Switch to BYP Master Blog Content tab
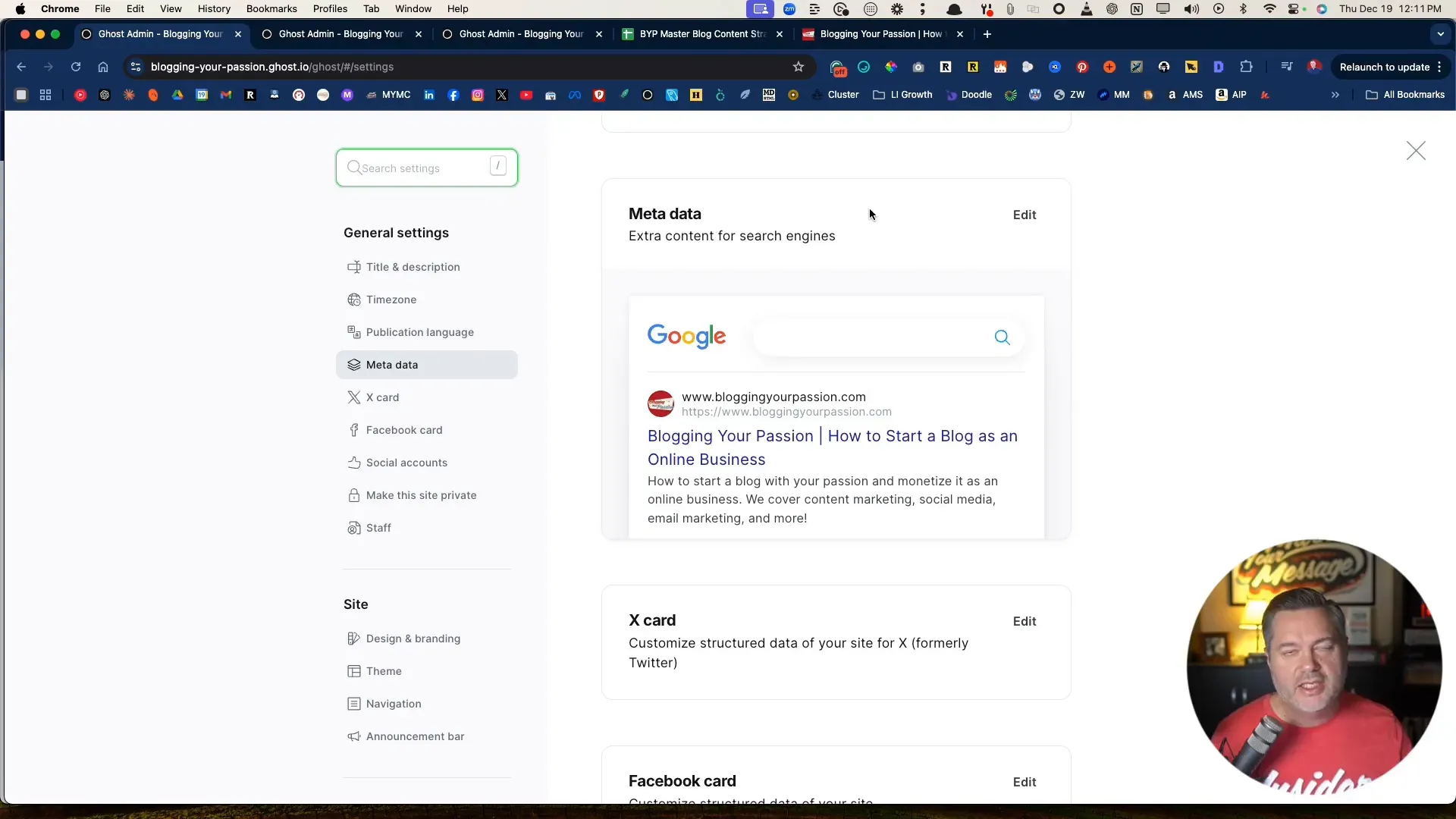This screenshot has height=819, width=1456. 701,34
